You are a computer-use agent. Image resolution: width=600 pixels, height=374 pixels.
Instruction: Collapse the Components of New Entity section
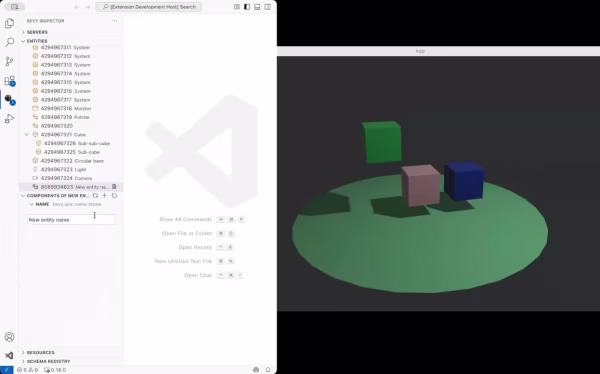click(x=23, y=196)
